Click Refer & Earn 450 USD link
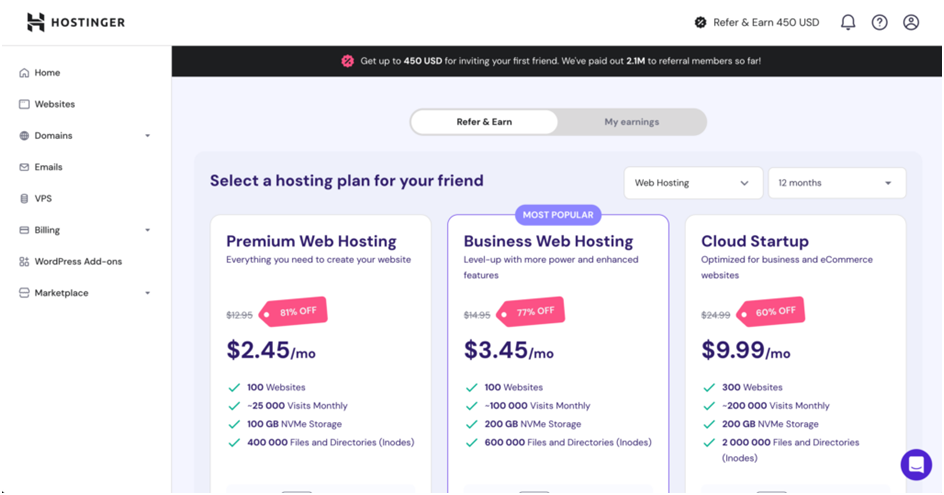The height and width of the screenshot is (495, 944). pos(757,22)
